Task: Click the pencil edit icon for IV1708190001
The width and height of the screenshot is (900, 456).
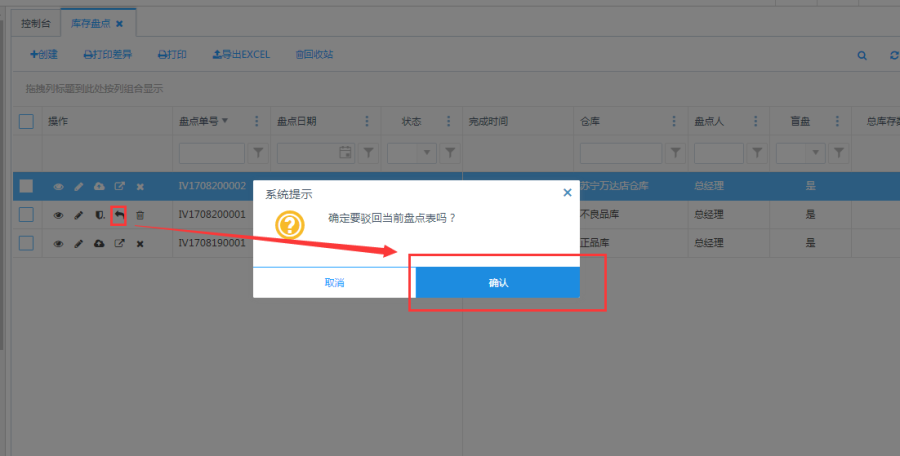Action: click(x=79, y=243)
